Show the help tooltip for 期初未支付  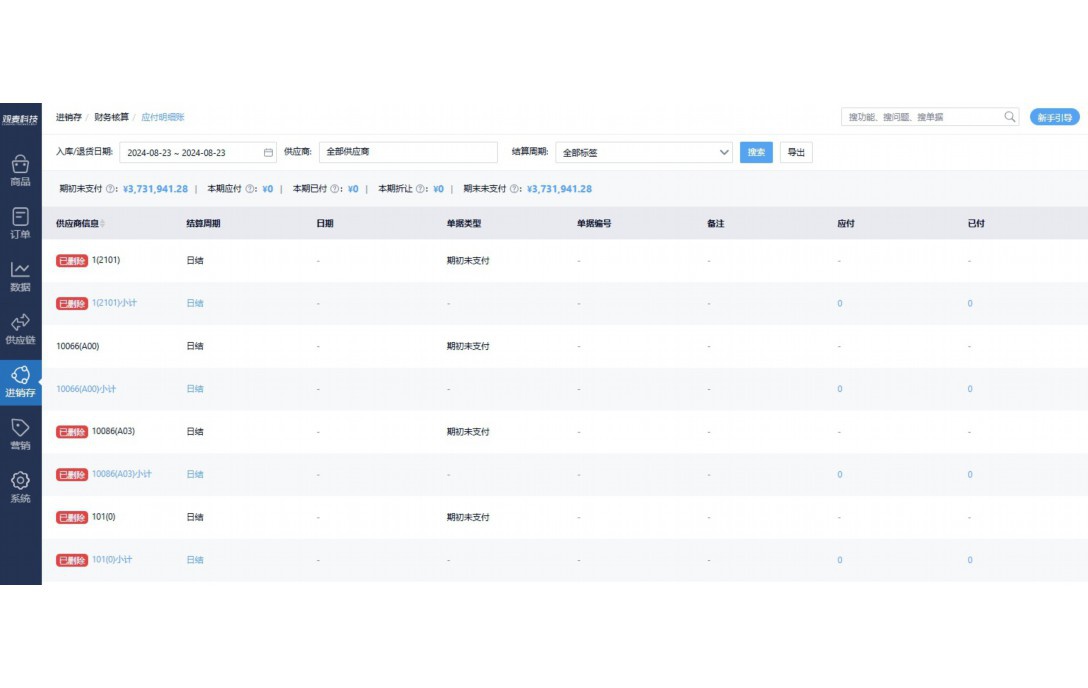pos(111,189)
